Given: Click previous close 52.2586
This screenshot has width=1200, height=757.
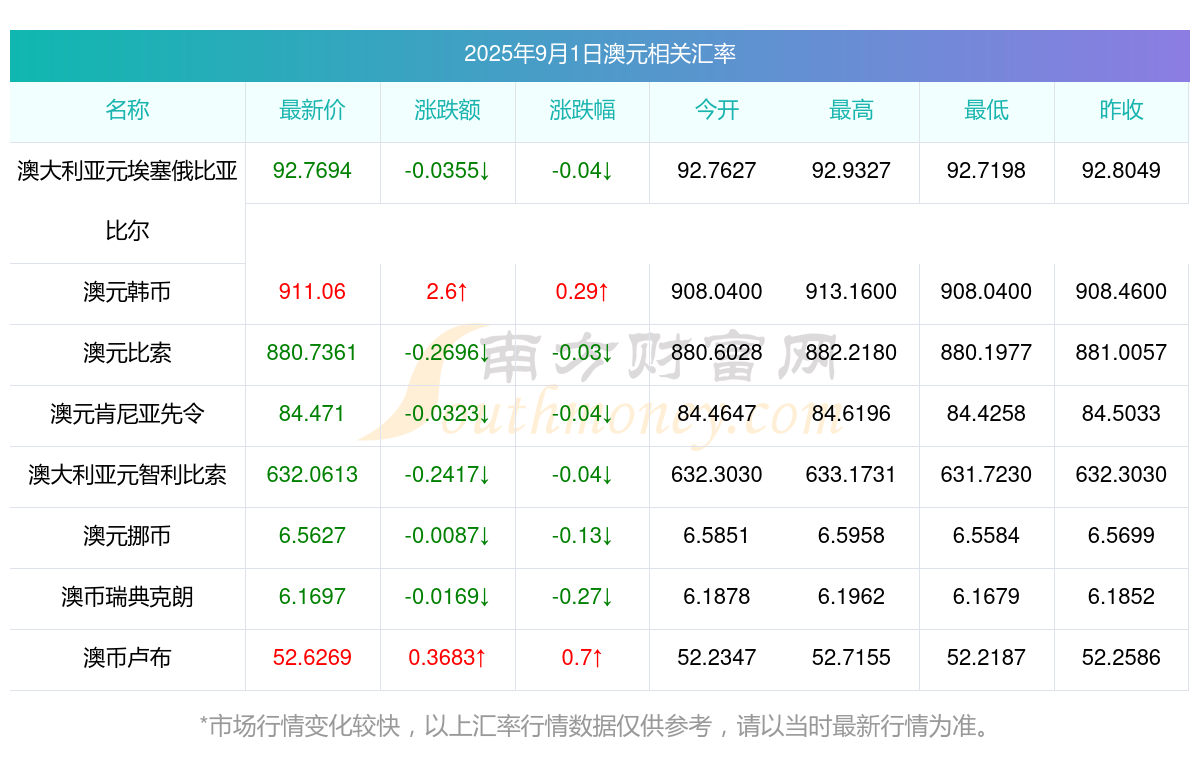Looking at the screenshot, I should coord(1121,658).
